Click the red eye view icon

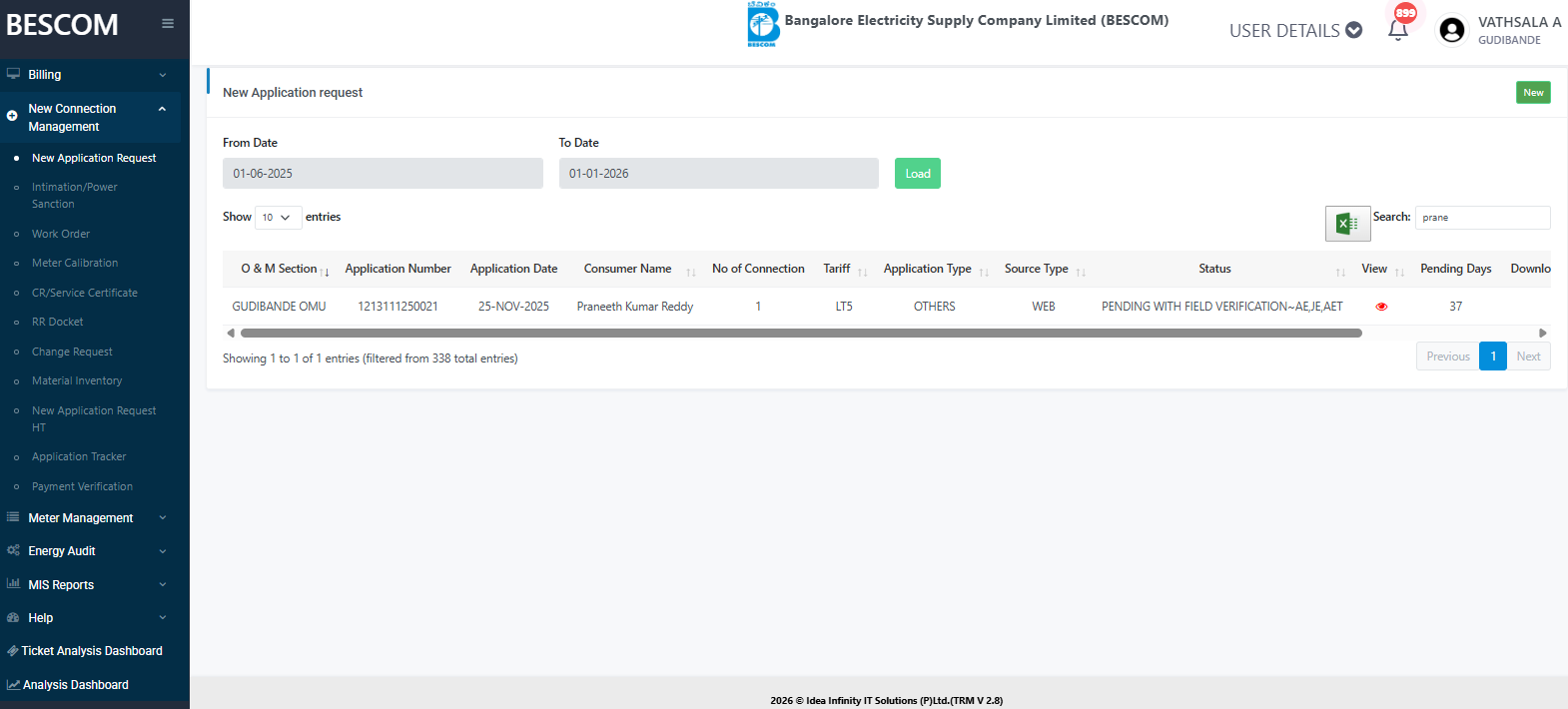pos(1381,307)
